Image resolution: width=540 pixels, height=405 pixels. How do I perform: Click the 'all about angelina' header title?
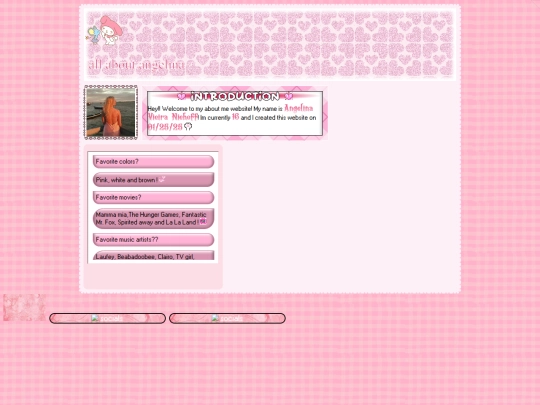click(136, 64)
